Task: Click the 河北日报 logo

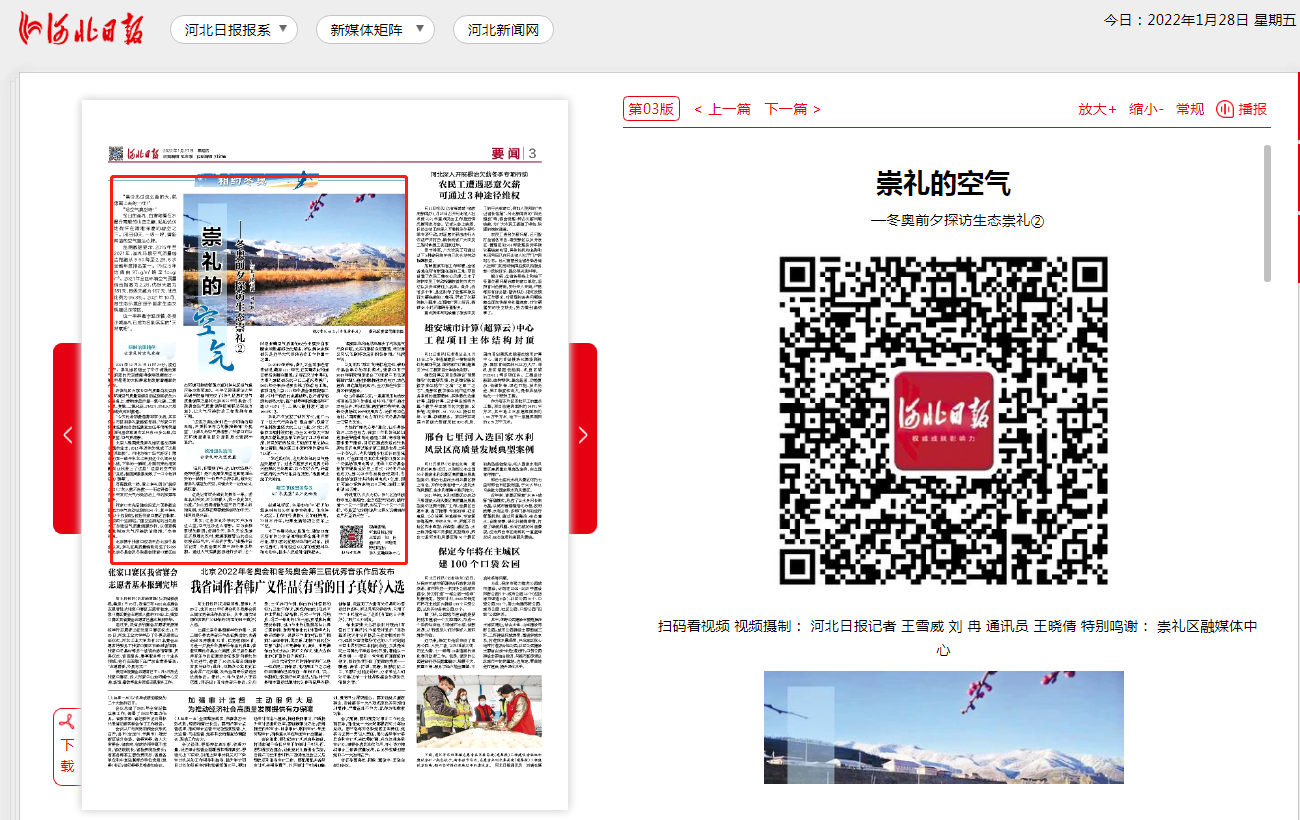Action: (79, 28)
